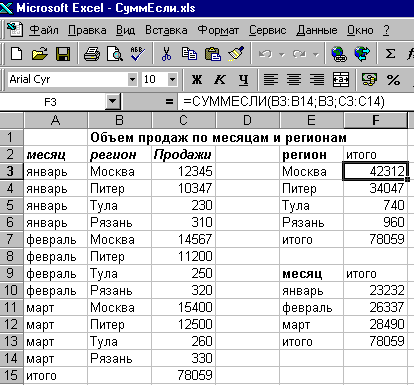
Task: Open the Вставка menu
Action: click(x=166, y=30)
